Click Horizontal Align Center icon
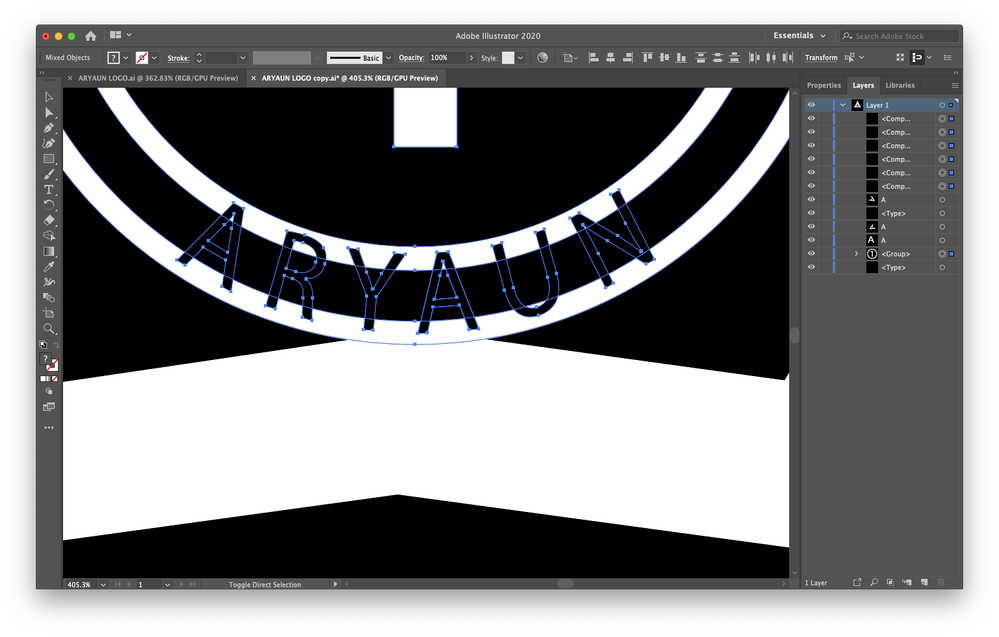 (x=610, y=57)
